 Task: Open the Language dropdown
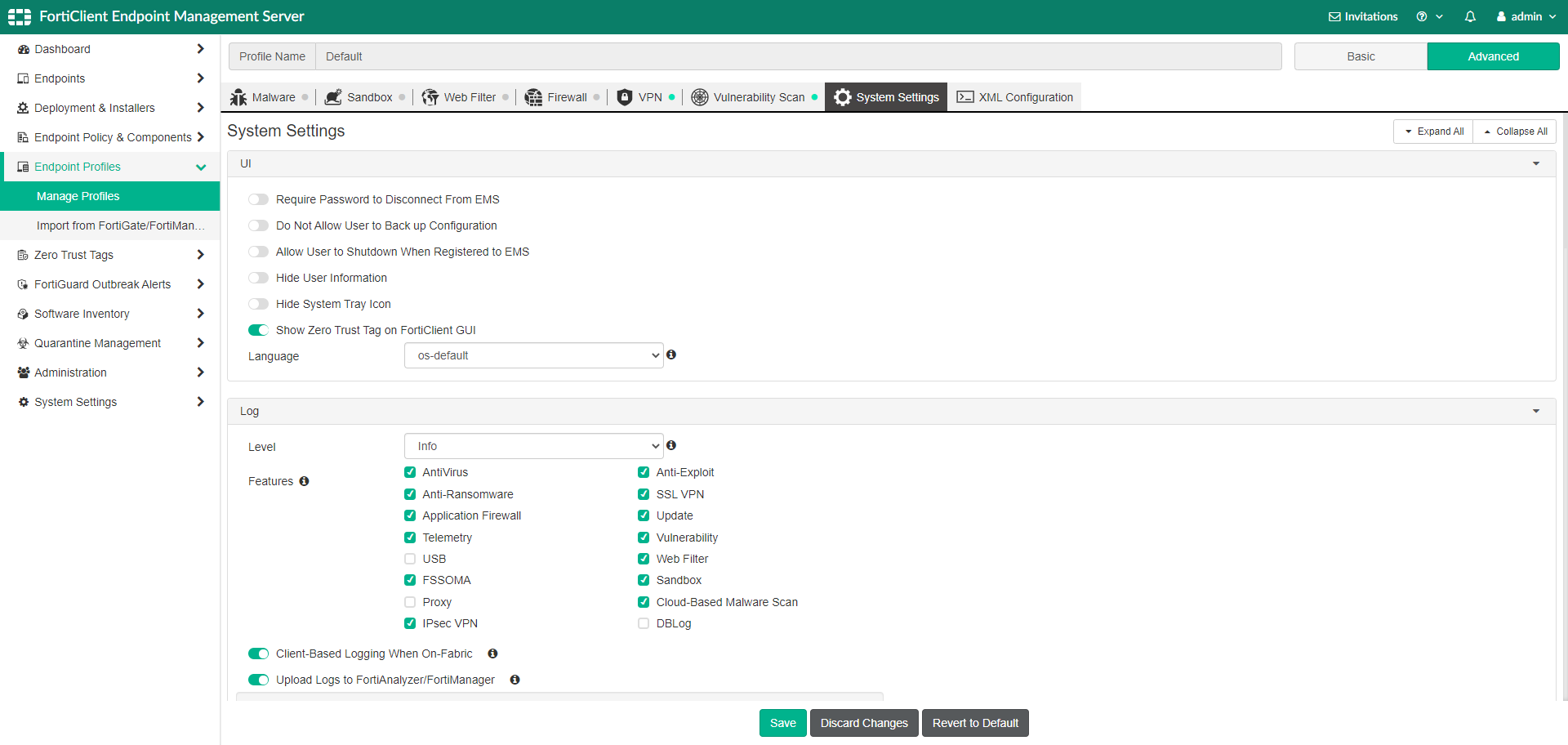pos(534,355)
